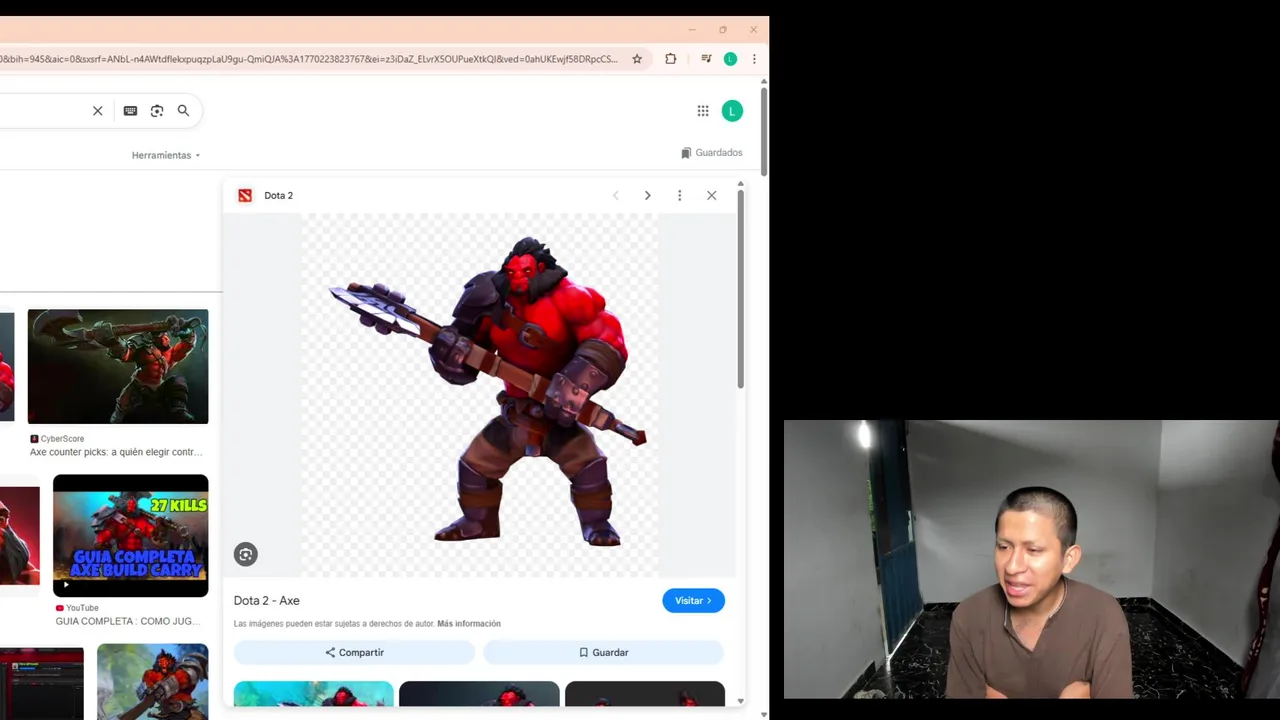The height and width of the screenshot is (720, 1280).
Task: Open the Google apps grid
Action: (703, 111)
